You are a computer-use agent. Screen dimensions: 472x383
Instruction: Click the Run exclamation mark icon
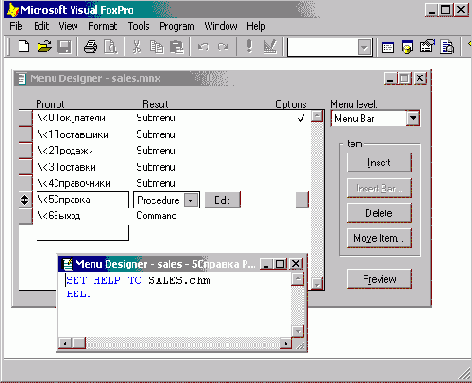coord(249,46)
